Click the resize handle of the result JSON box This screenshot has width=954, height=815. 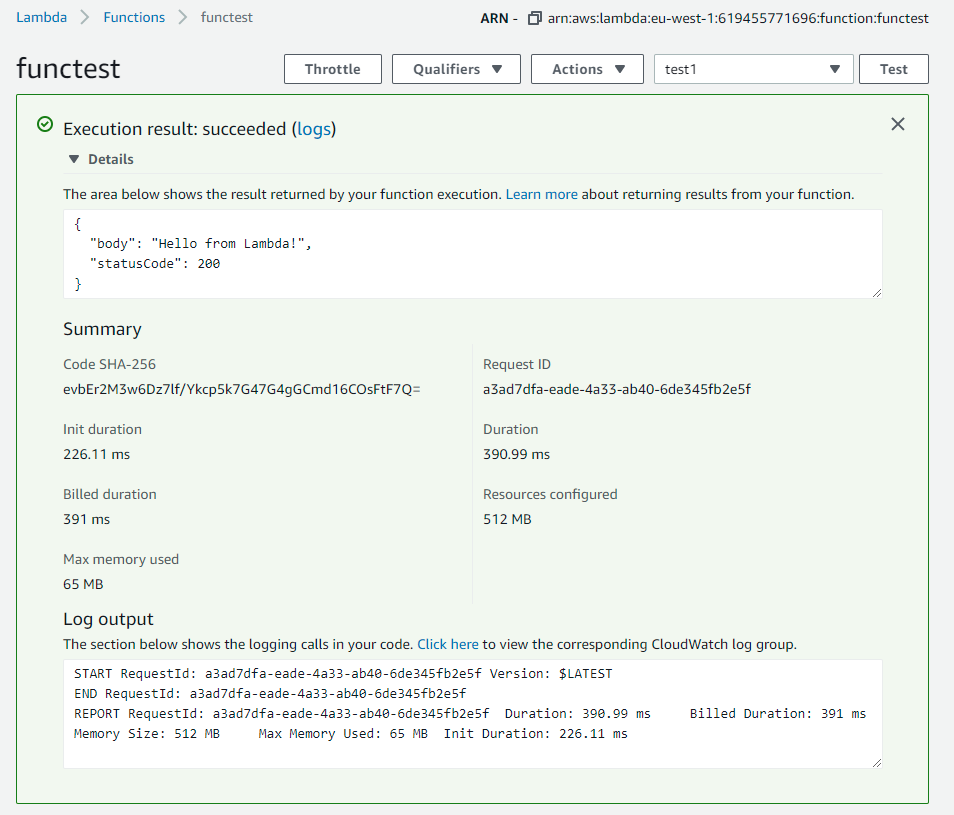[876, 293]
